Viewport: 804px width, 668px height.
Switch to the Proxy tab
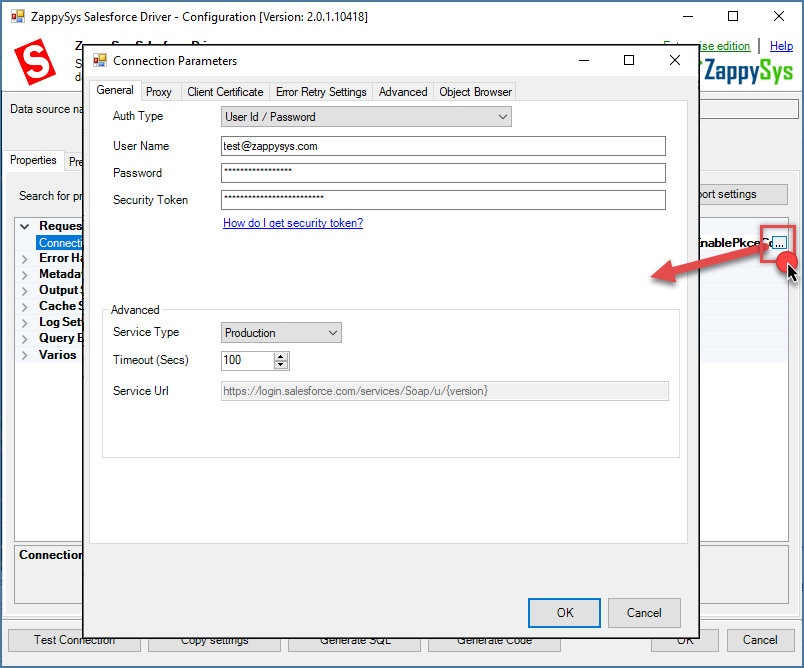tap(158, 92)
